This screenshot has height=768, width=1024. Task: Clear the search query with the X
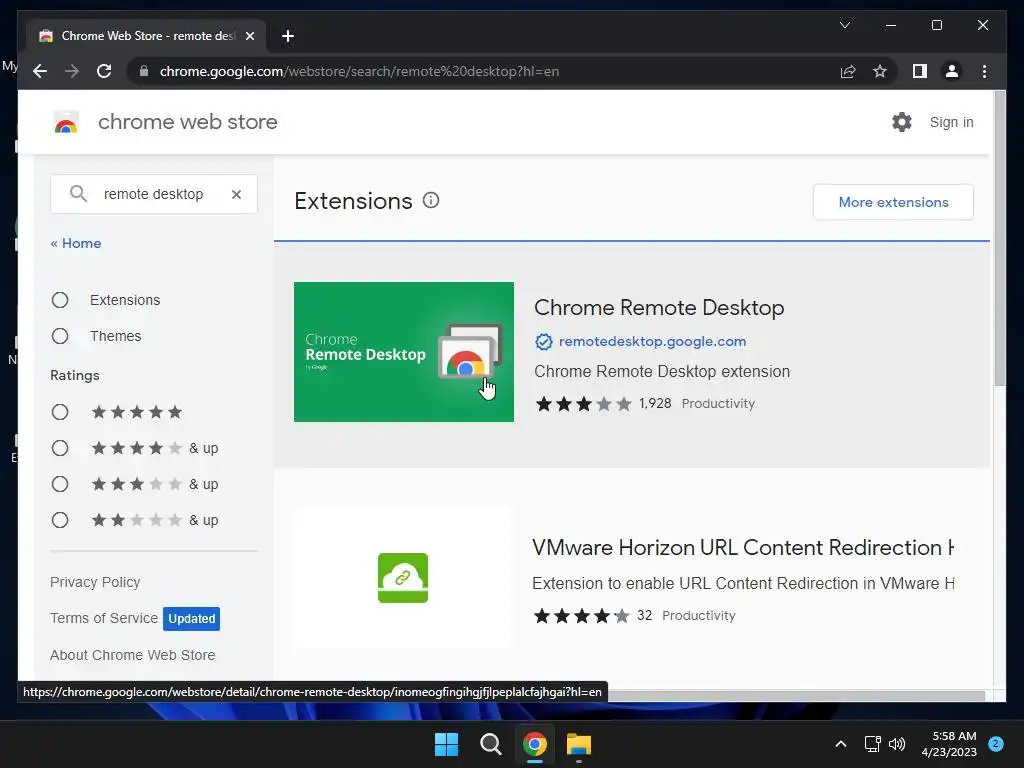pos(236,194)
